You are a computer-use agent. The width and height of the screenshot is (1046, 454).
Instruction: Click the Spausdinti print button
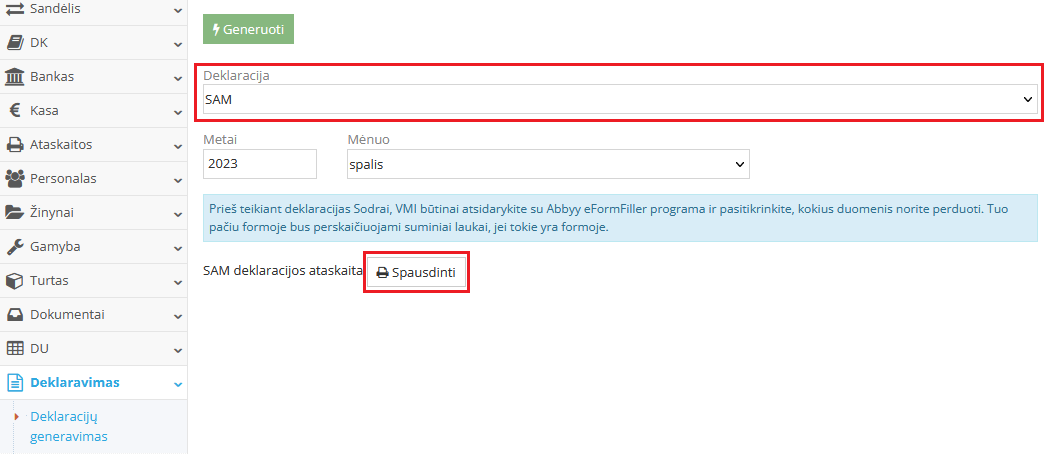point(417,272)
